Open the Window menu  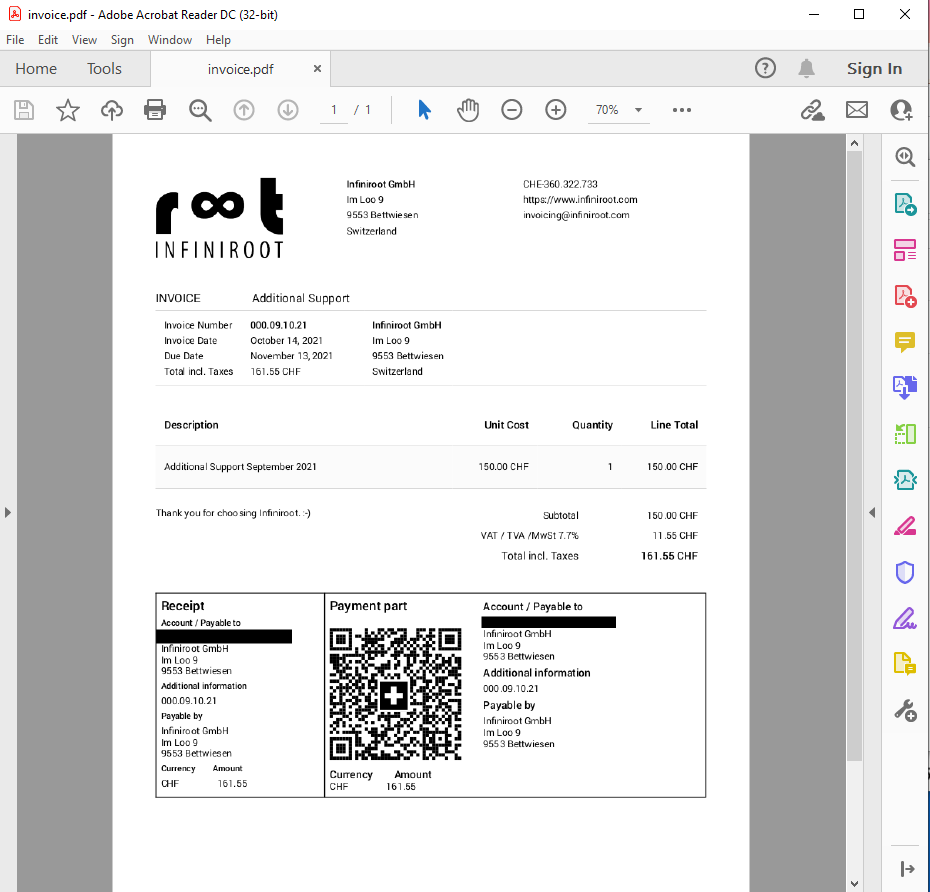coord(169,40)
